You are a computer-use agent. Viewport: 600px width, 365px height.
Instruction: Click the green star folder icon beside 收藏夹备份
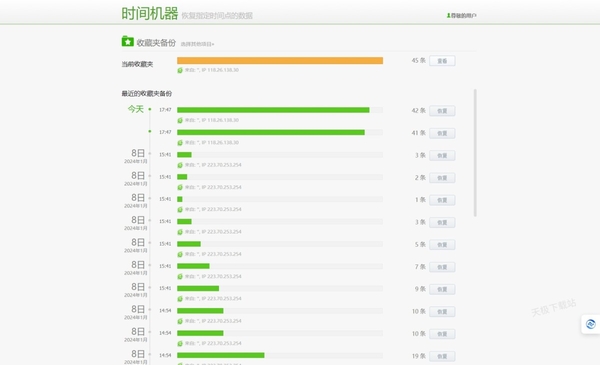coord(127,41)
